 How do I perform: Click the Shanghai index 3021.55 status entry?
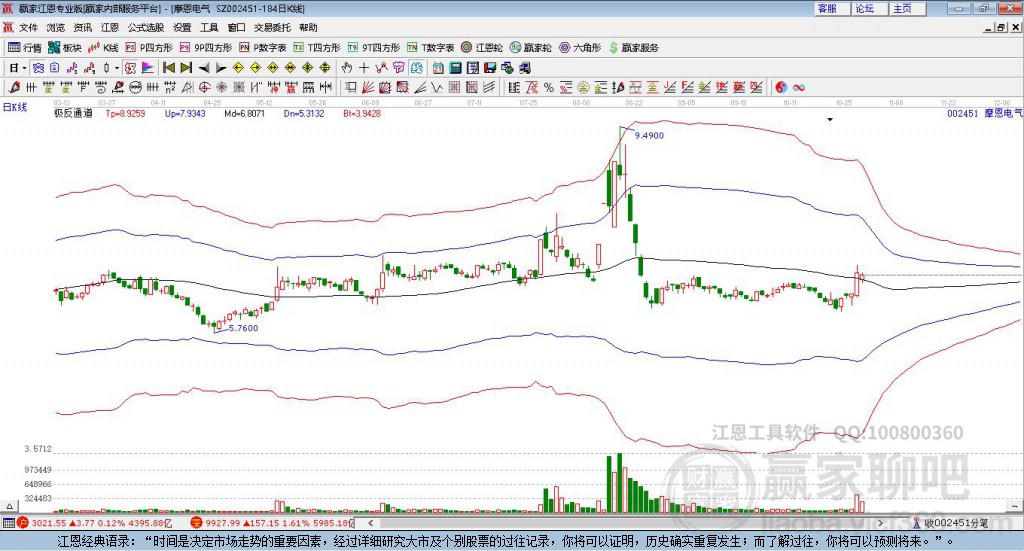click(x=95, y=523)
